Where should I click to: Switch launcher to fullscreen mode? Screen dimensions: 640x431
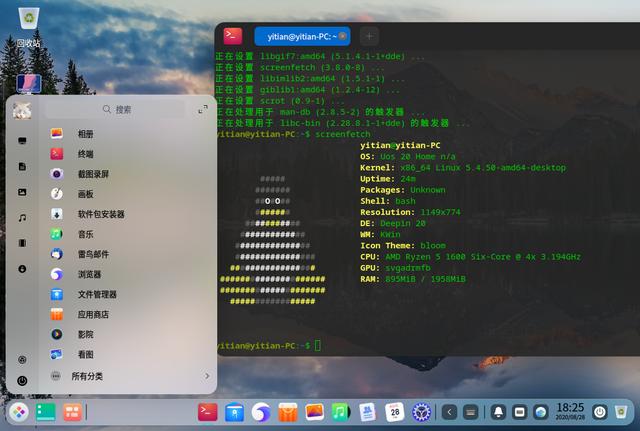click(202, 109)
